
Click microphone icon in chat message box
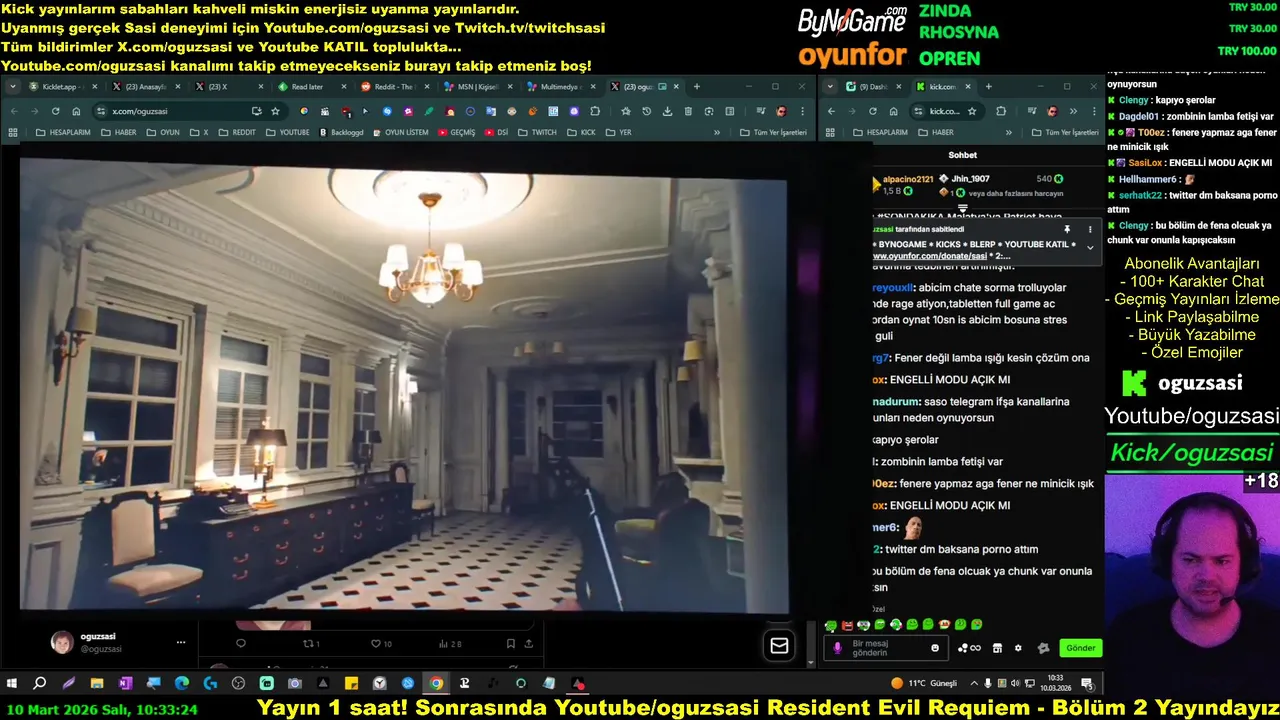point(837,648)
